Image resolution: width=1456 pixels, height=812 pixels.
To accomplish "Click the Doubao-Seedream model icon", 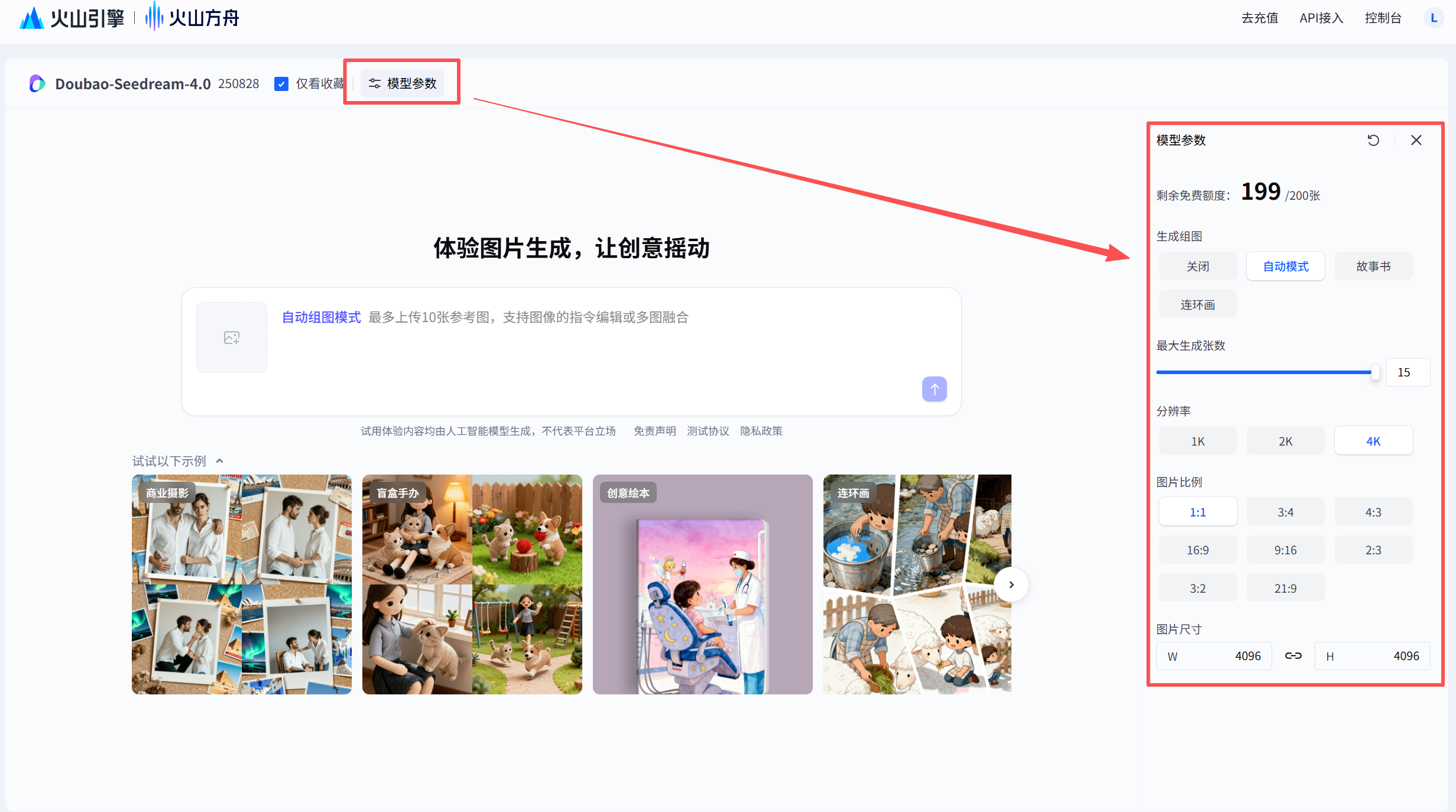I will [x=37, y=83].
